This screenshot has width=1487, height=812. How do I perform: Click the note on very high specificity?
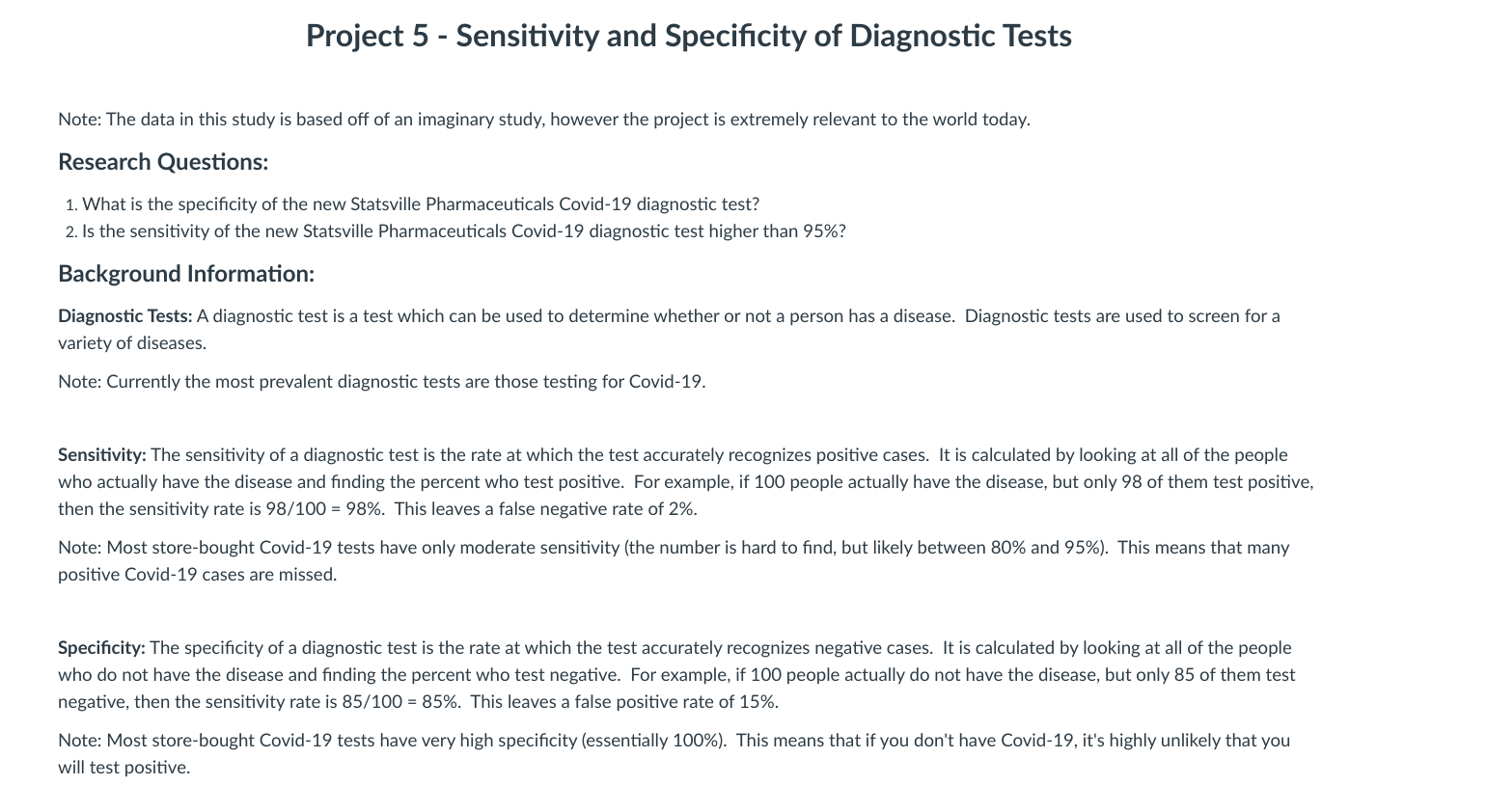pos(674,754)
